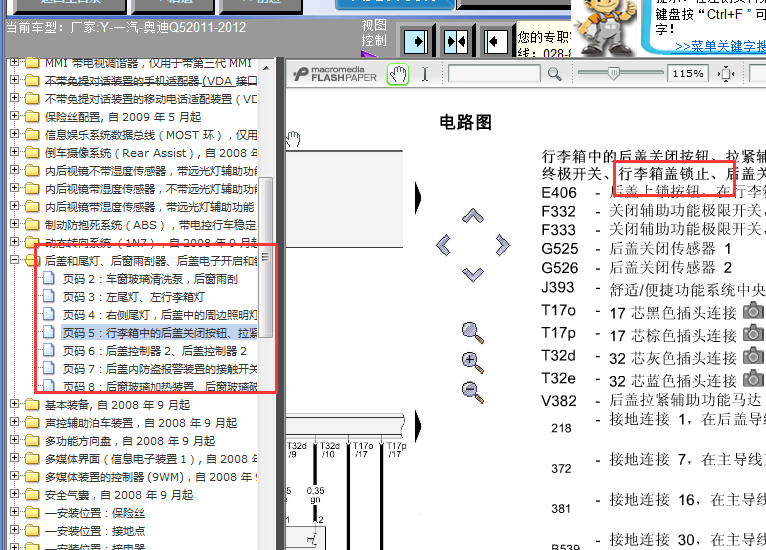Click the up navigation arrow on diagram
Viewport: 766px width, 550px height.
pos(473,215)
